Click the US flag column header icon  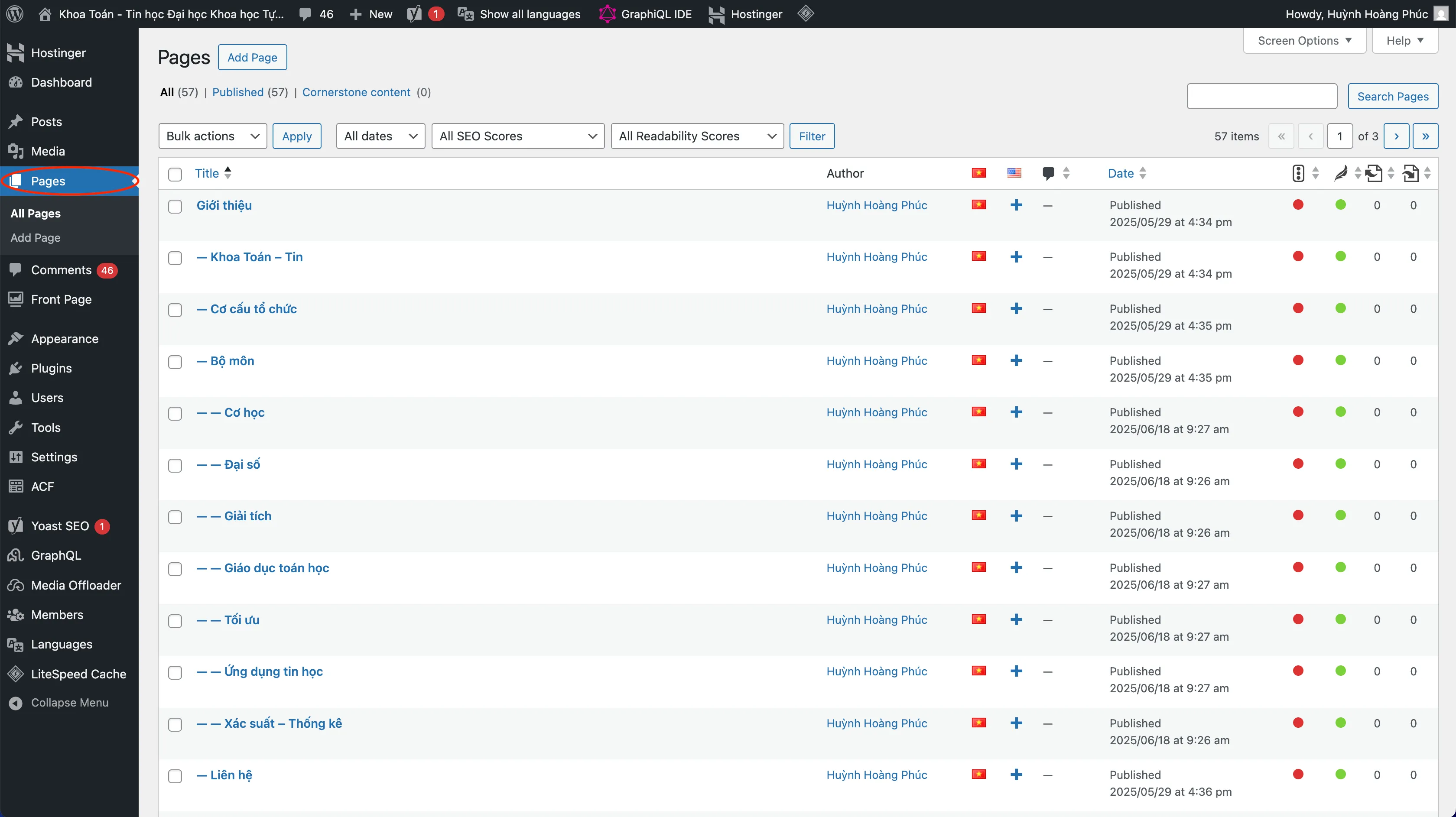pos(1014,173)
